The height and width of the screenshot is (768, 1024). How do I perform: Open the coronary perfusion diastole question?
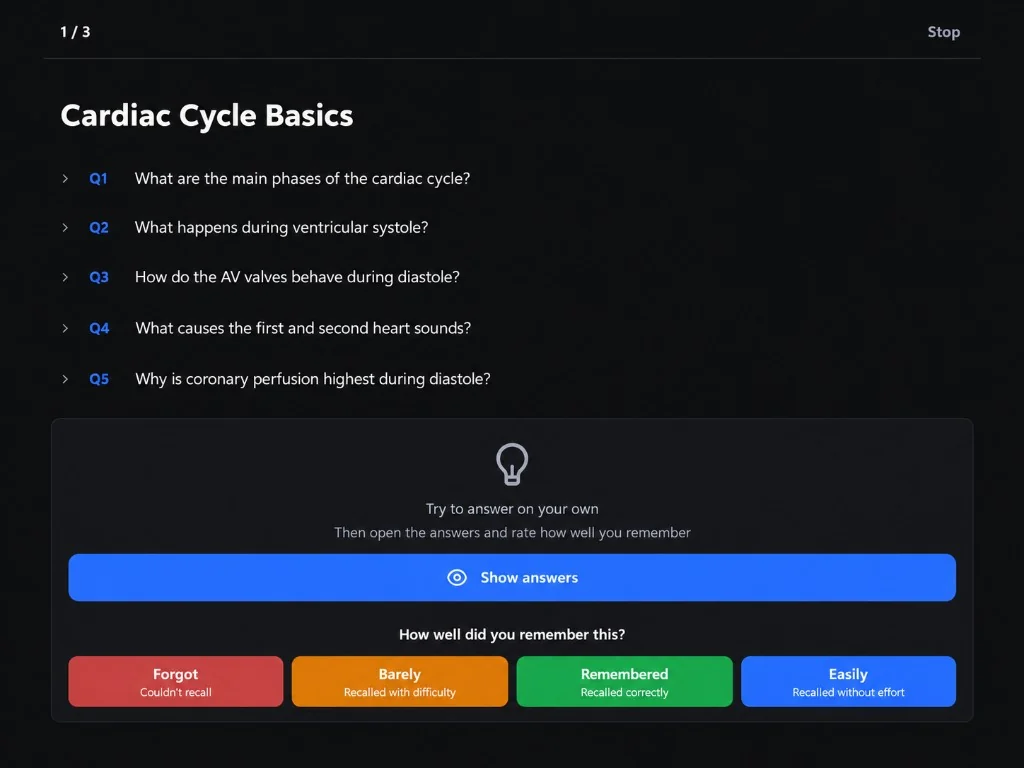coord(313,379)
